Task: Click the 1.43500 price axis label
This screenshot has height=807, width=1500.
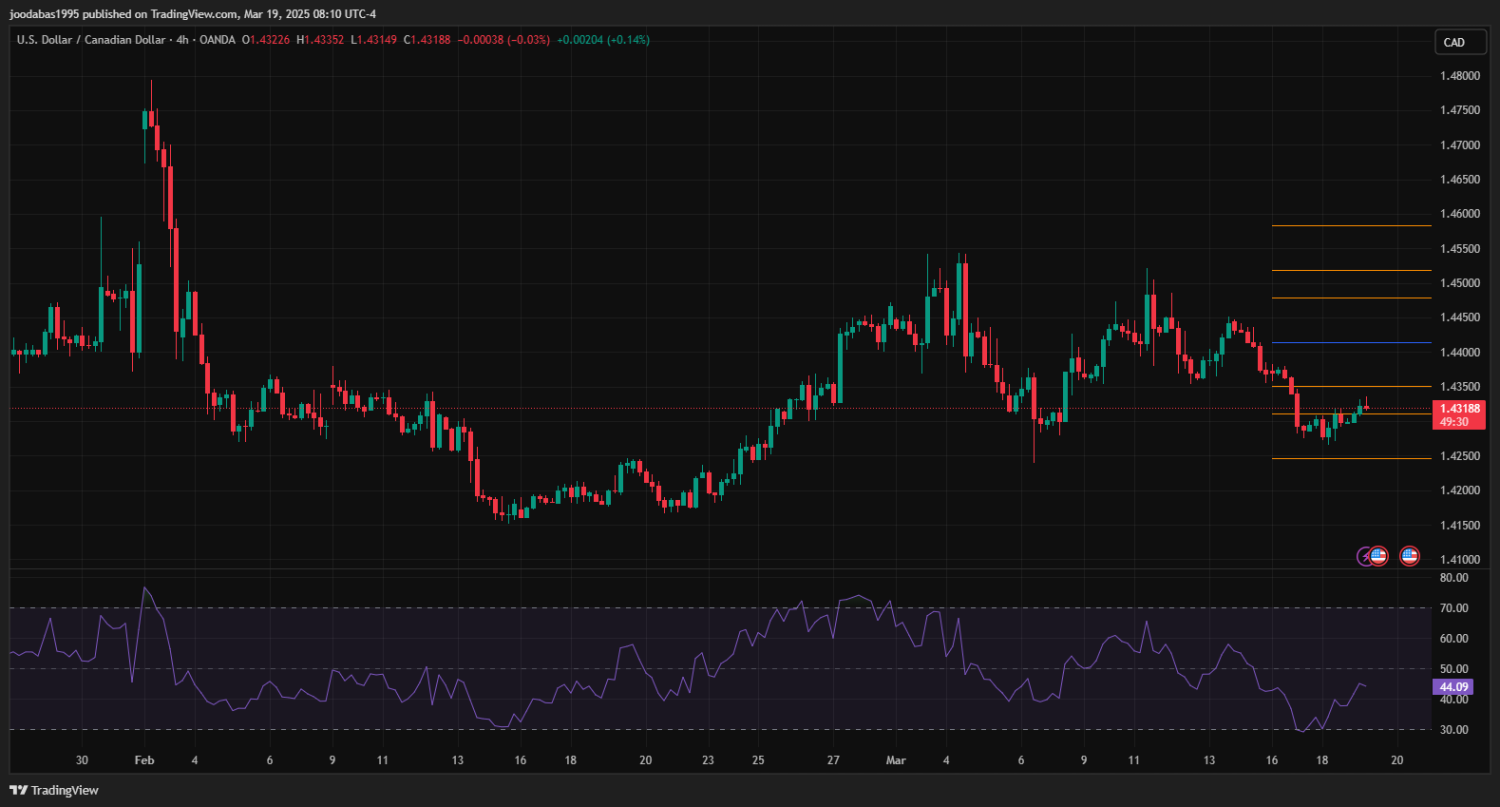Action: (1461, 387)
